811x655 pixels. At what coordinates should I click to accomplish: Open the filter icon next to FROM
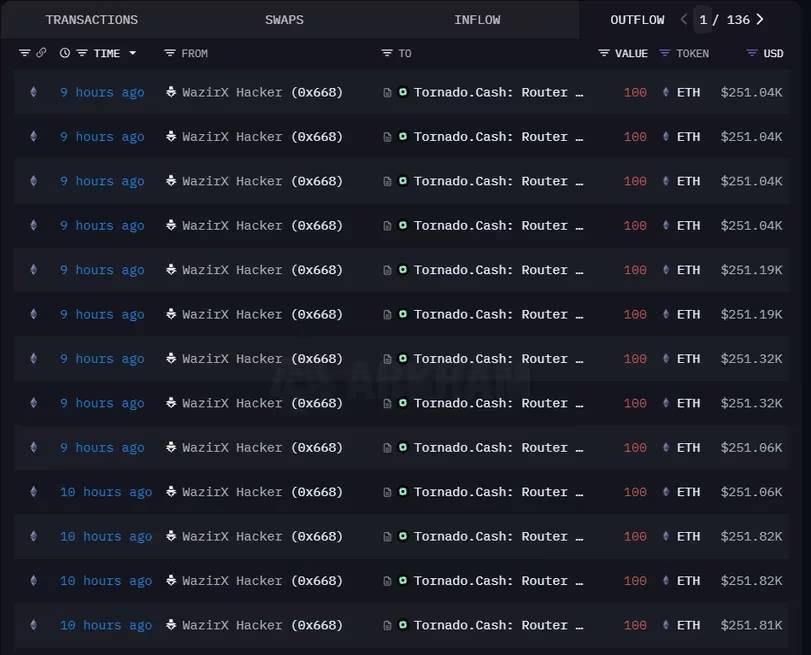click(170, 53)
